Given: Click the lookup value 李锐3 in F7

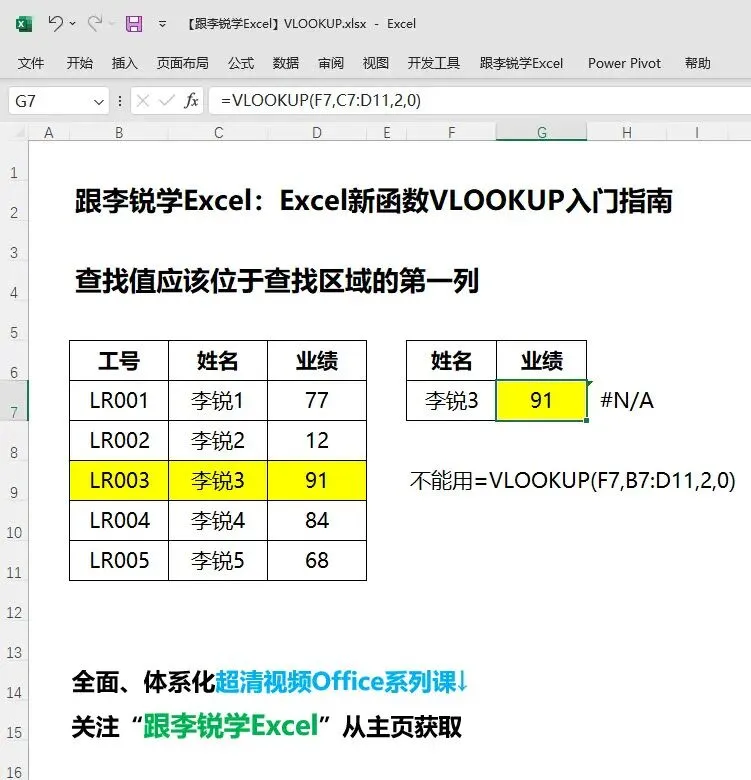Looking at the screenshot, I should pos(451,400).
